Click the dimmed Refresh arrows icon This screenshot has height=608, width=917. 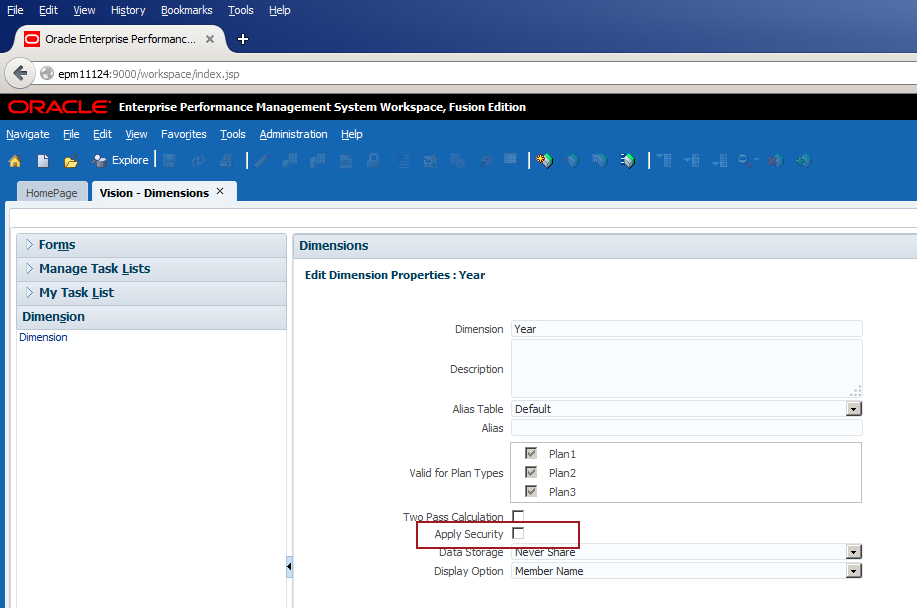point(198,161)
